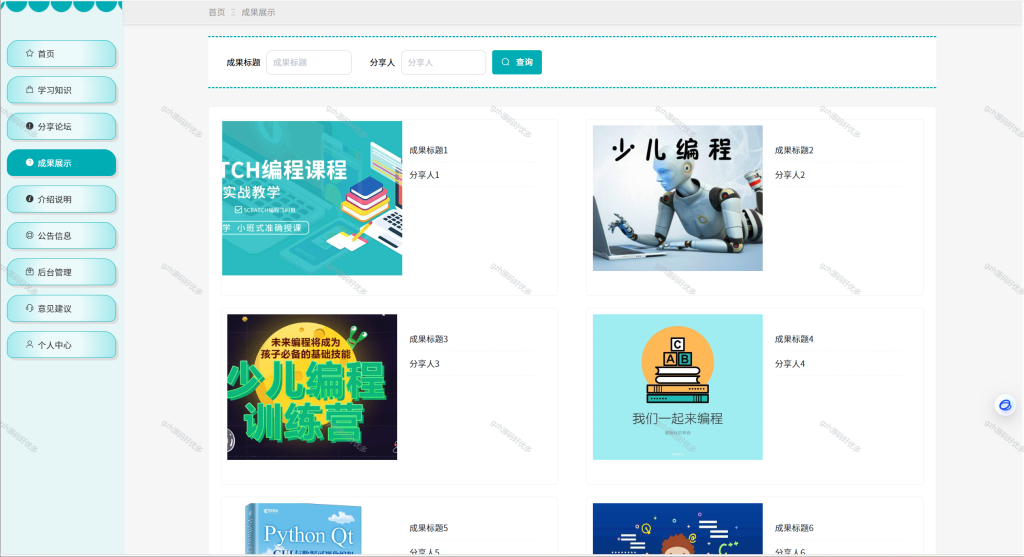The height and width of the screenshot is (557, 1024).
Task: Open the Python Qt book thumbnail
Action: coord(303,529)
